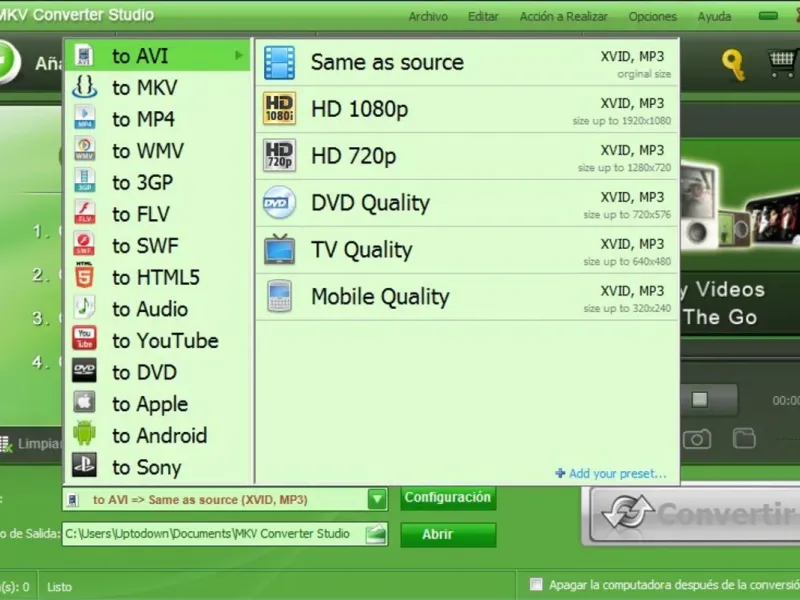Open the snapshot folder icon

pos(744,438)
